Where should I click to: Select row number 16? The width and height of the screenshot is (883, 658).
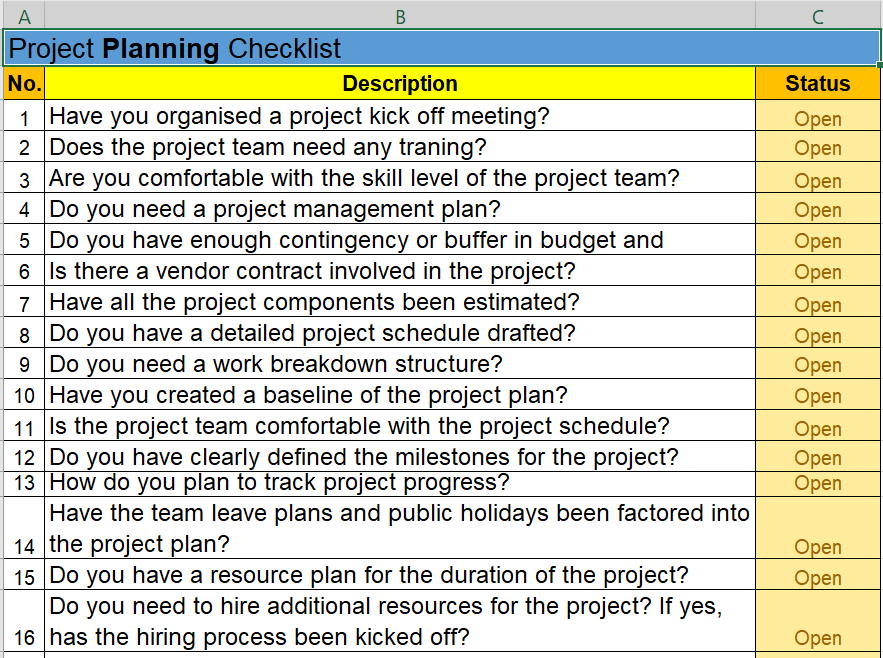[x=24, y=621]
